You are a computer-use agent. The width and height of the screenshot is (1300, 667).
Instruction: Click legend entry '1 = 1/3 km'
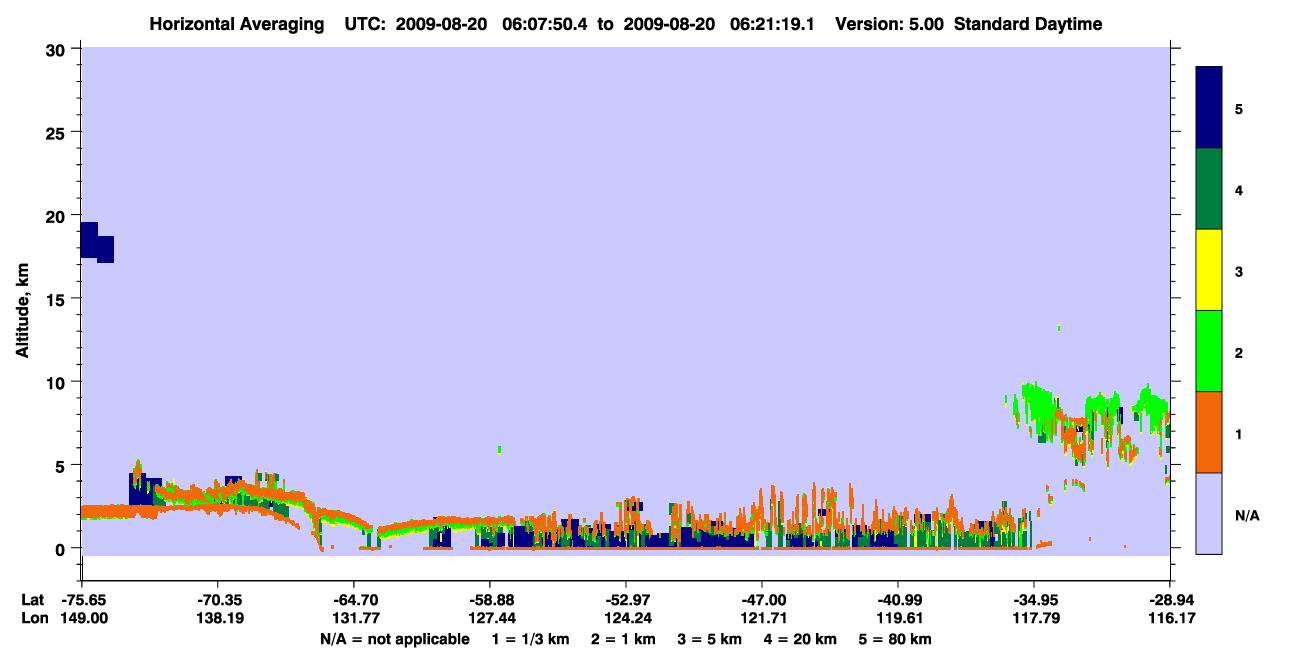coord(531,639)
